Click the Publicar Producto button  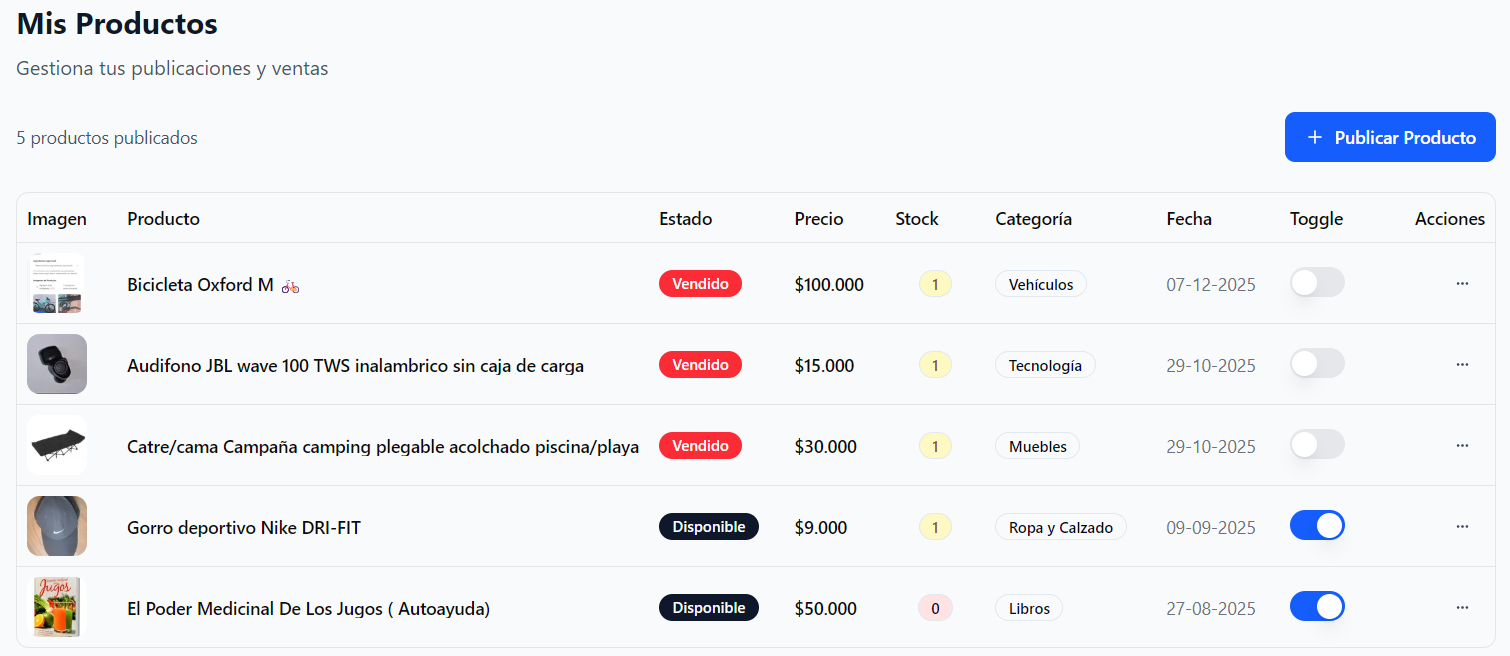coord(1390,137)
